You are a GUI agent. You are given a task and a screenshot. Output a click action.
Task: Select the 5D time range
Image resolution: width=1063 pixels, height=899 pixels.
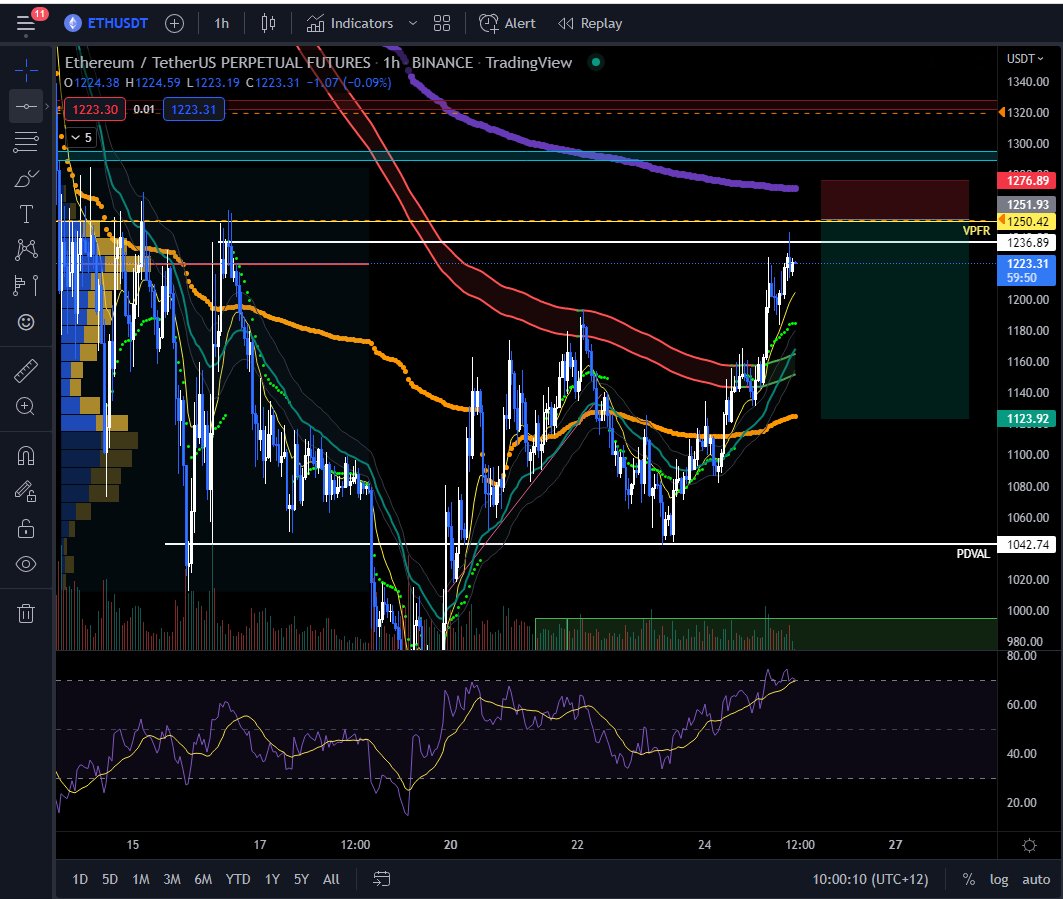point(110,879)
